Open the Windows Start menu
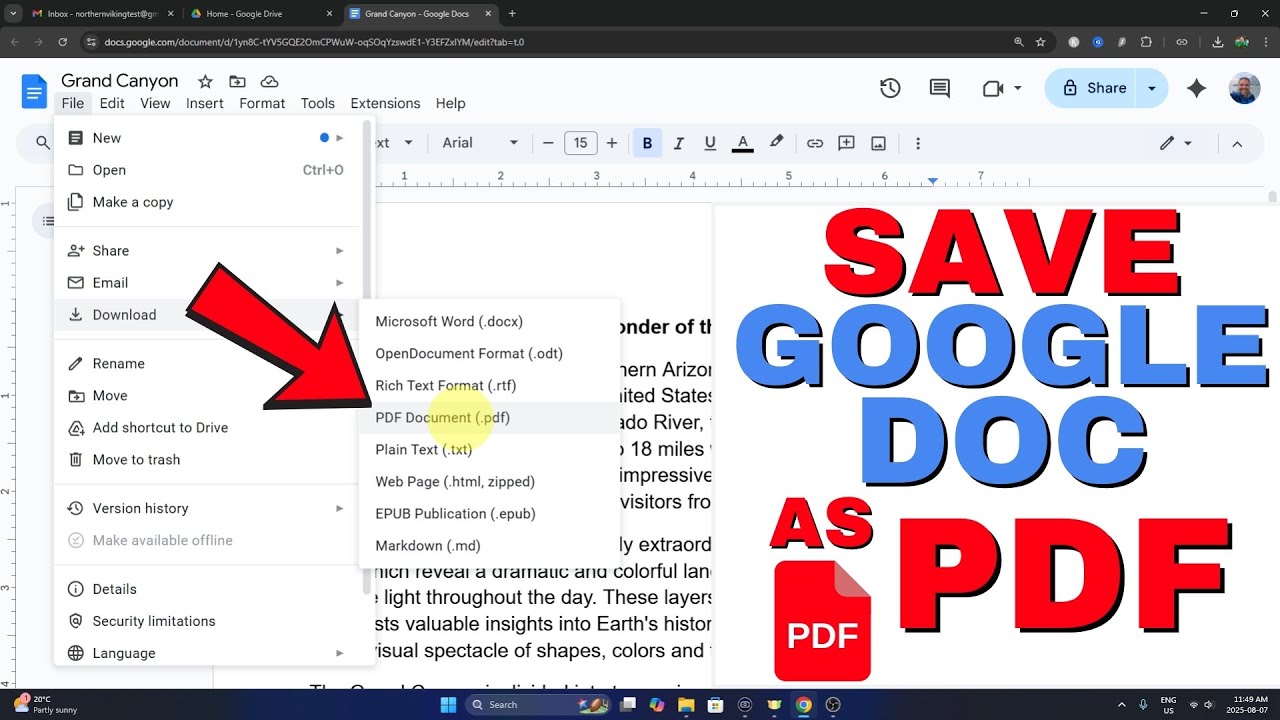 [448, 704]
